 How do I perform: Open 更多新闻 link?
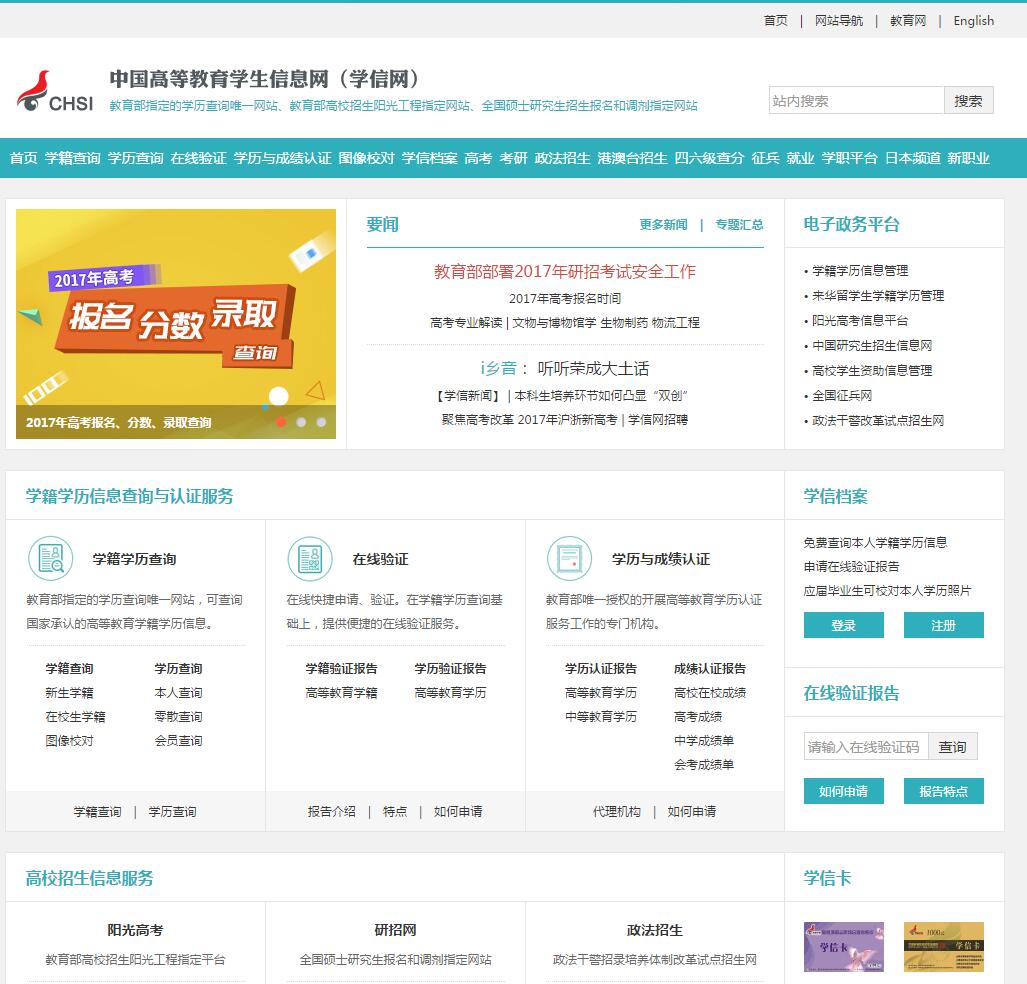pyautogui.click(x=663, y=225)
